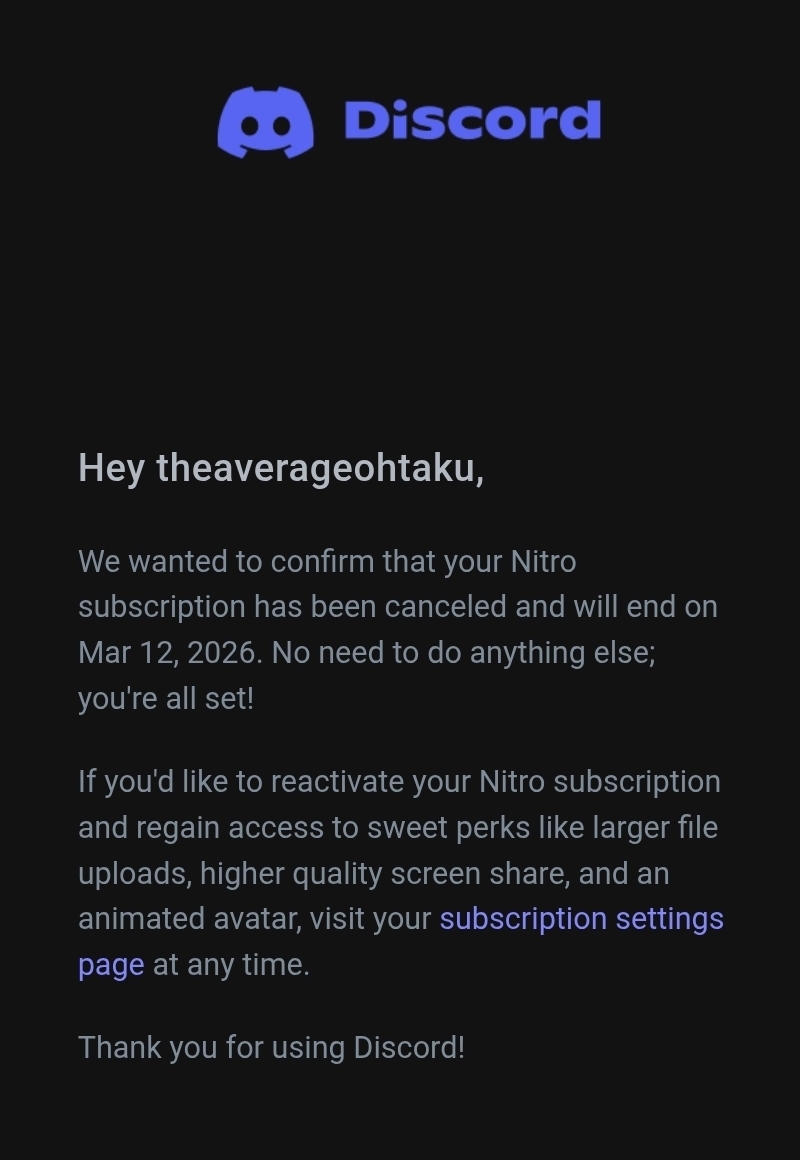
Task: Click the "larger file" perk text
Action: pyautogui.click(x=669, y=827)
